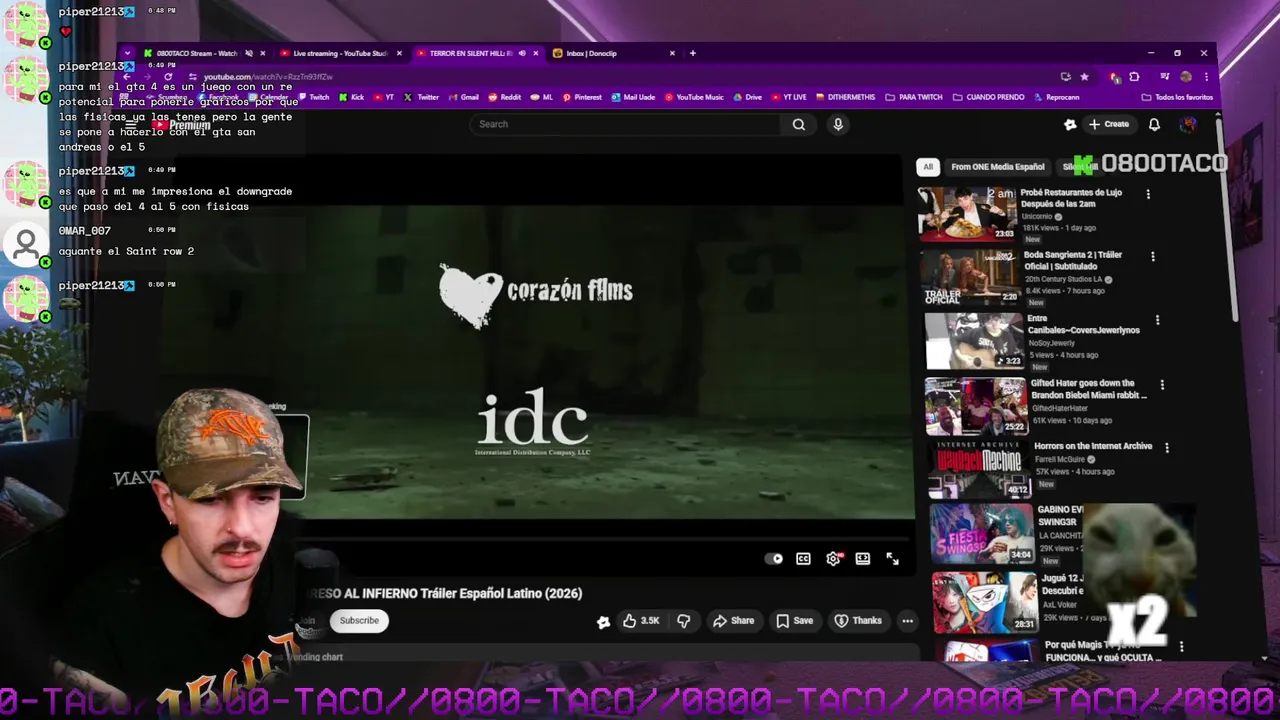Click the YouTube search field
Screen dimensions: 1280x720
[x=625, y=124]
